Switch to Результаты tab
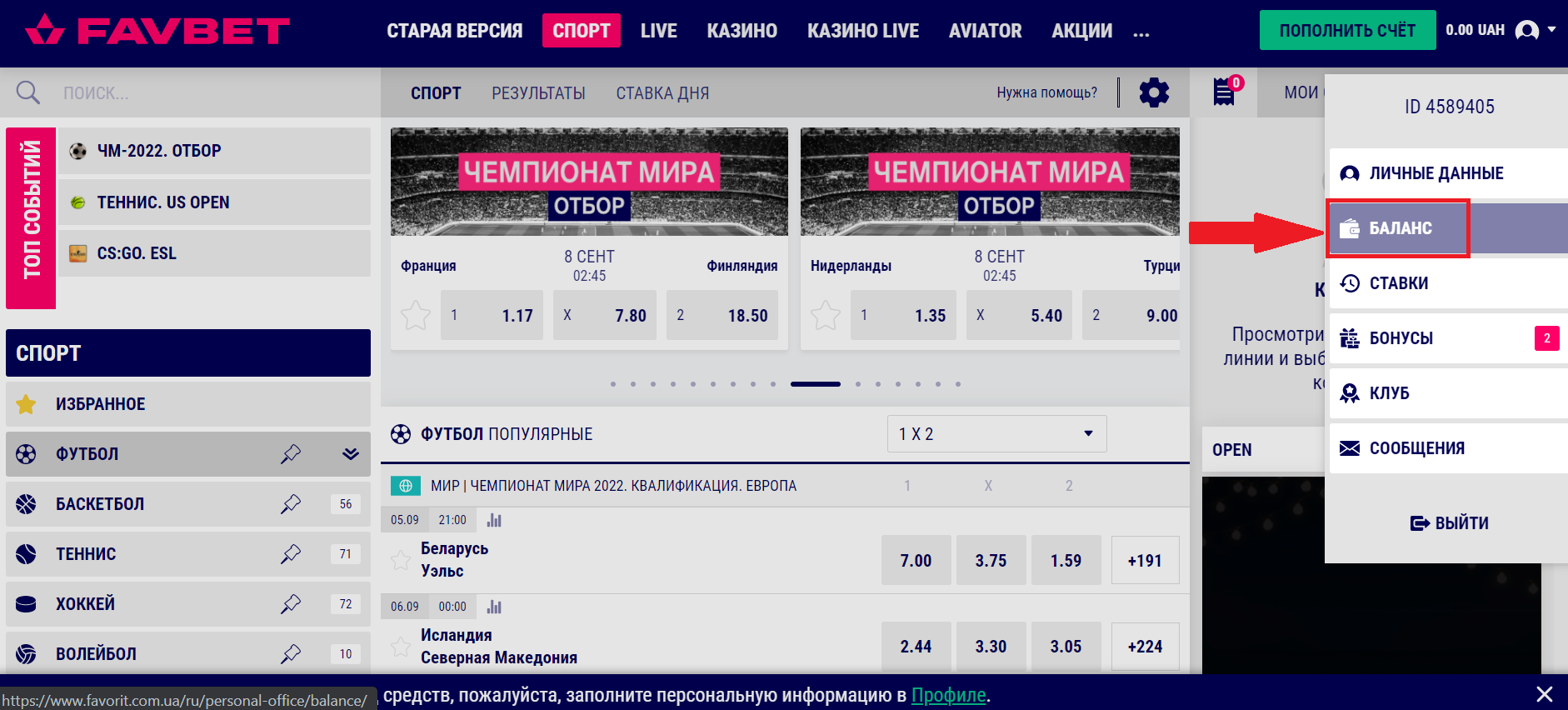 pyautogui.click(x=538, y=93)
